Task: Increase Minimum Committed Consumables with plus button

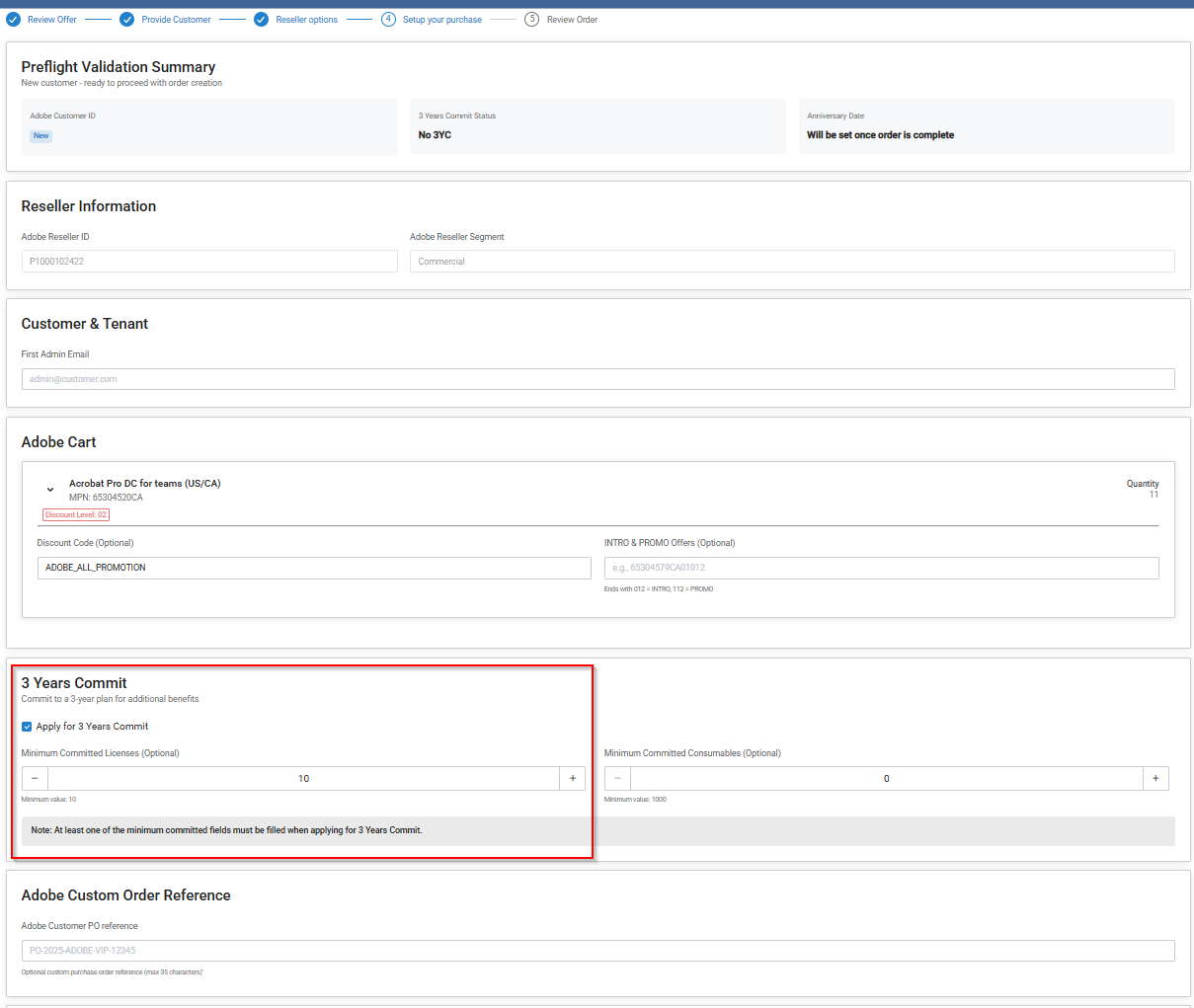Action: point(1155,779)
